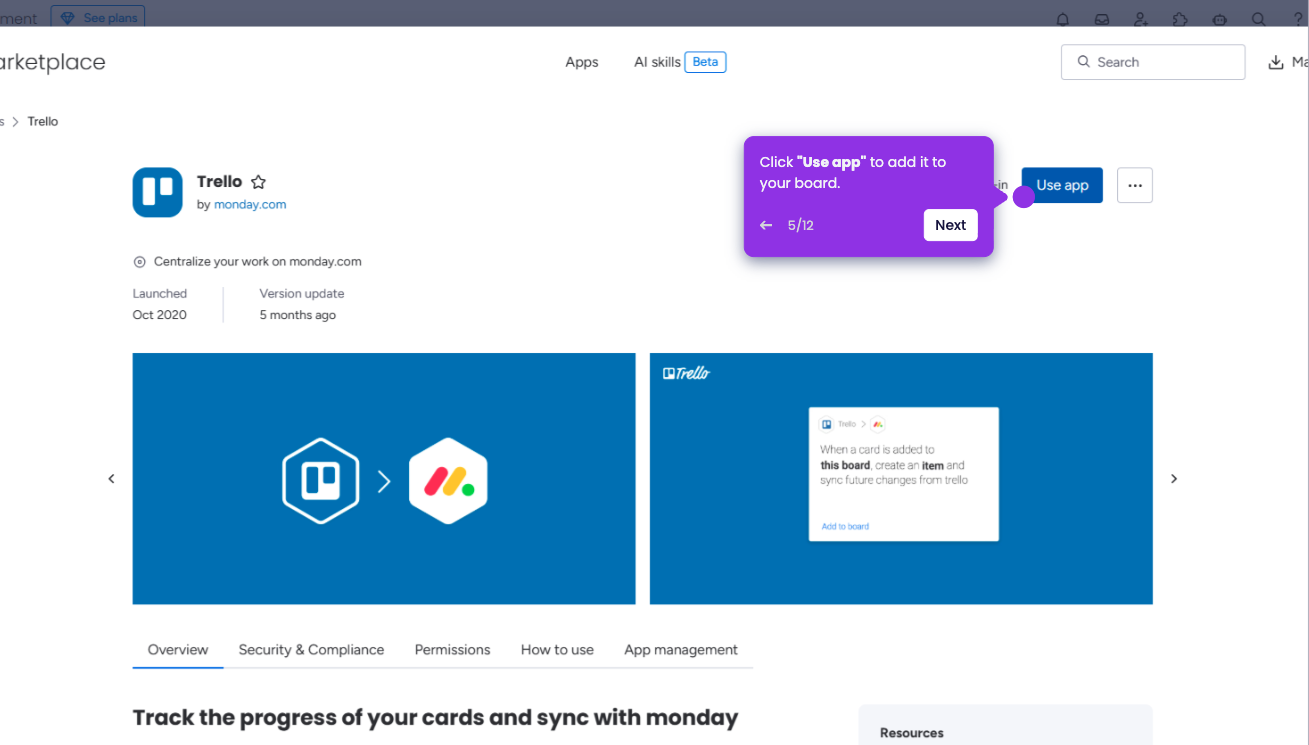This screenshot has height=745, width=1309.
Task: Switch to the Overview tab
Action: pos(178,650)
